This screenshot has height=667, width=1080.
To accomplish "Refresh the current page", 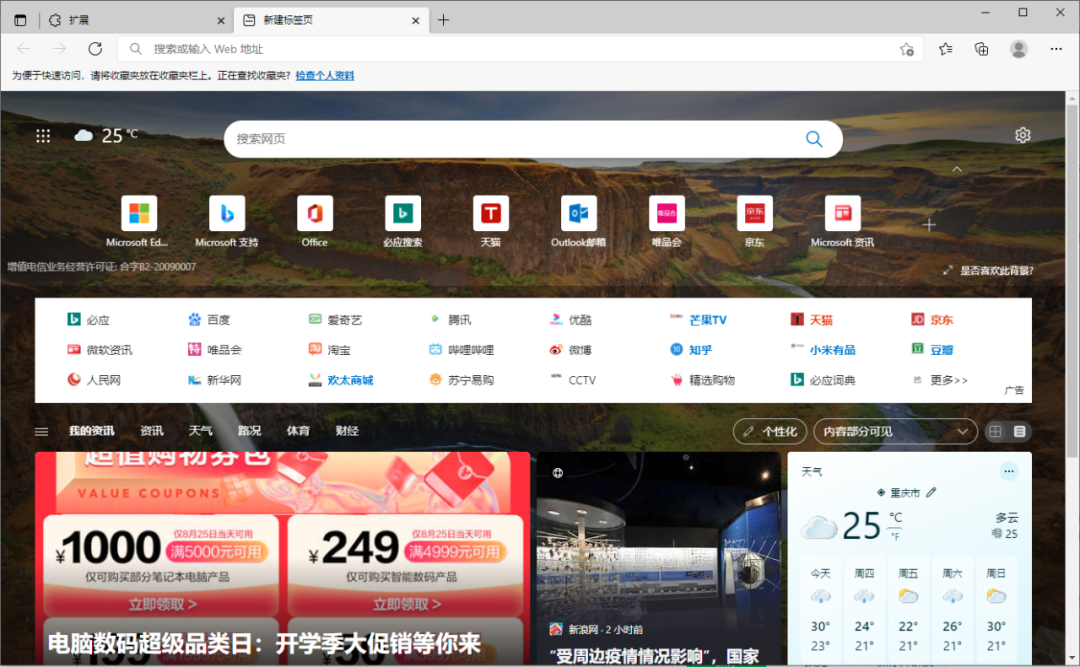I will 95,49.
